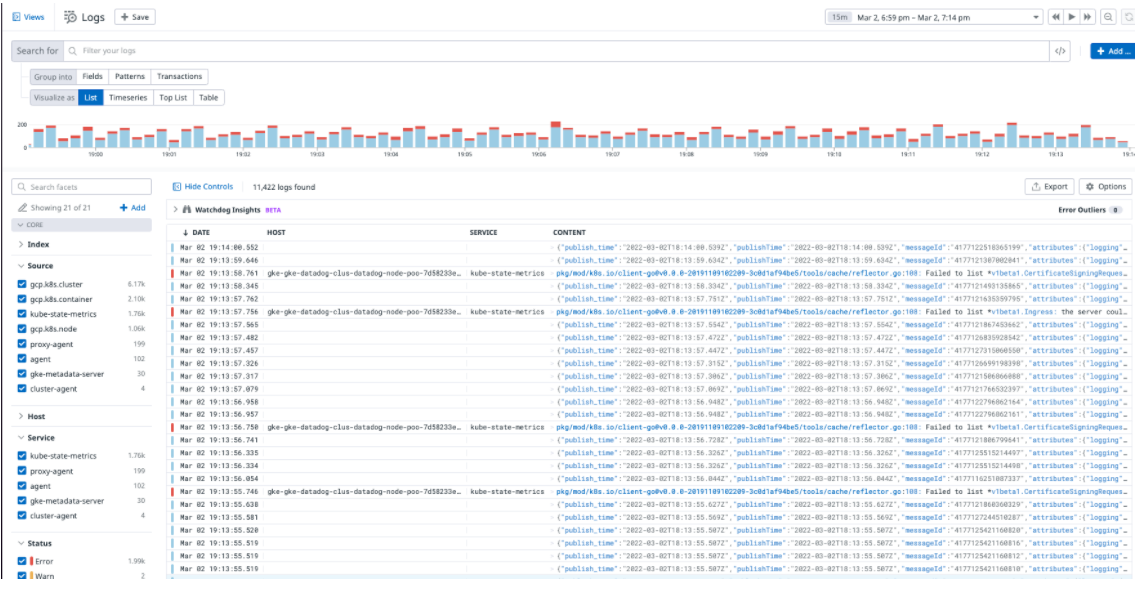Click in the Filter your logs field
The image size is (1138, 594).
[x=555, y=51]
